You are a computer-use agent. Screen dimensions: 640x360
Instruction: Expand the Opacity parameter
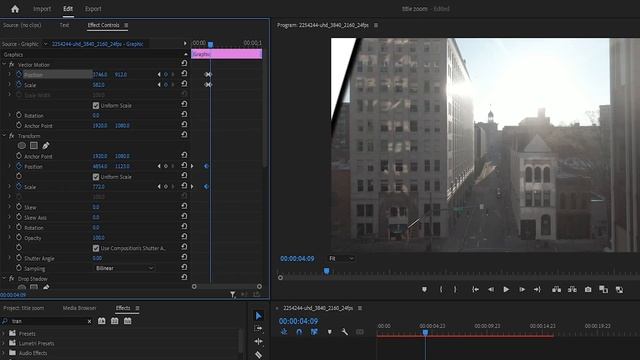pyautogui.click(x=10, y=238)
